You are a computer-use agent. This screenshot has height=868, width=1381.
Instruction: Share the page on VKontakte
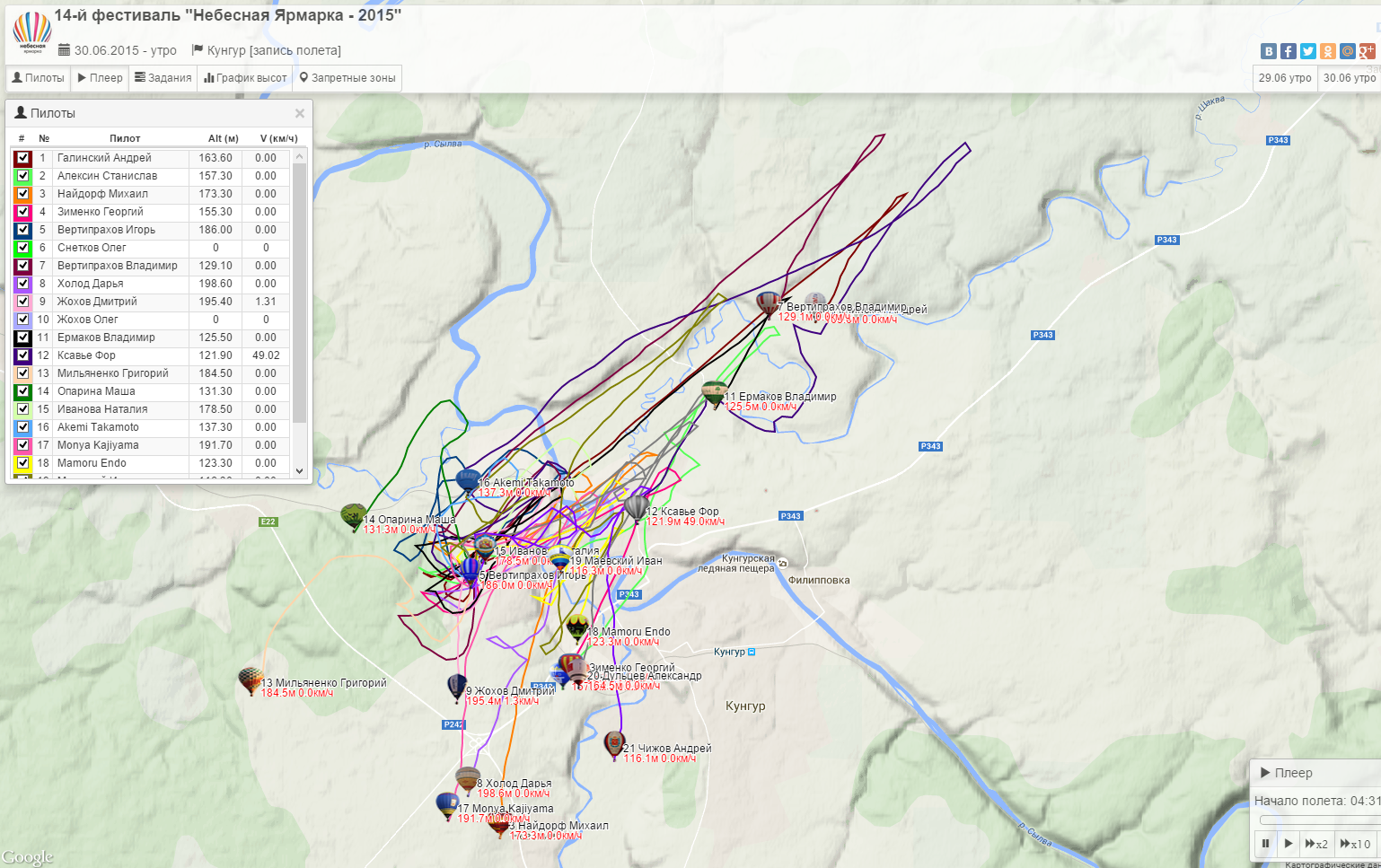tap(1268, 51)
